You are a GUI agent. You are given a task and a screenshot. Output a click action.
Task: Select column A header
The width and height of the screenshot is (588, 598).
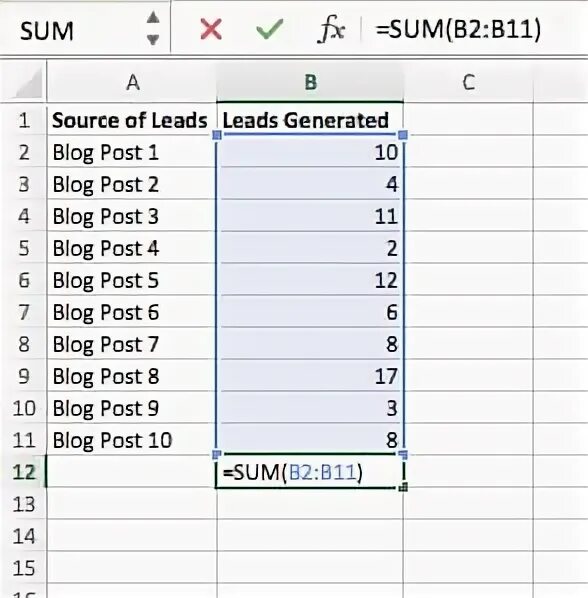(132, 82)
